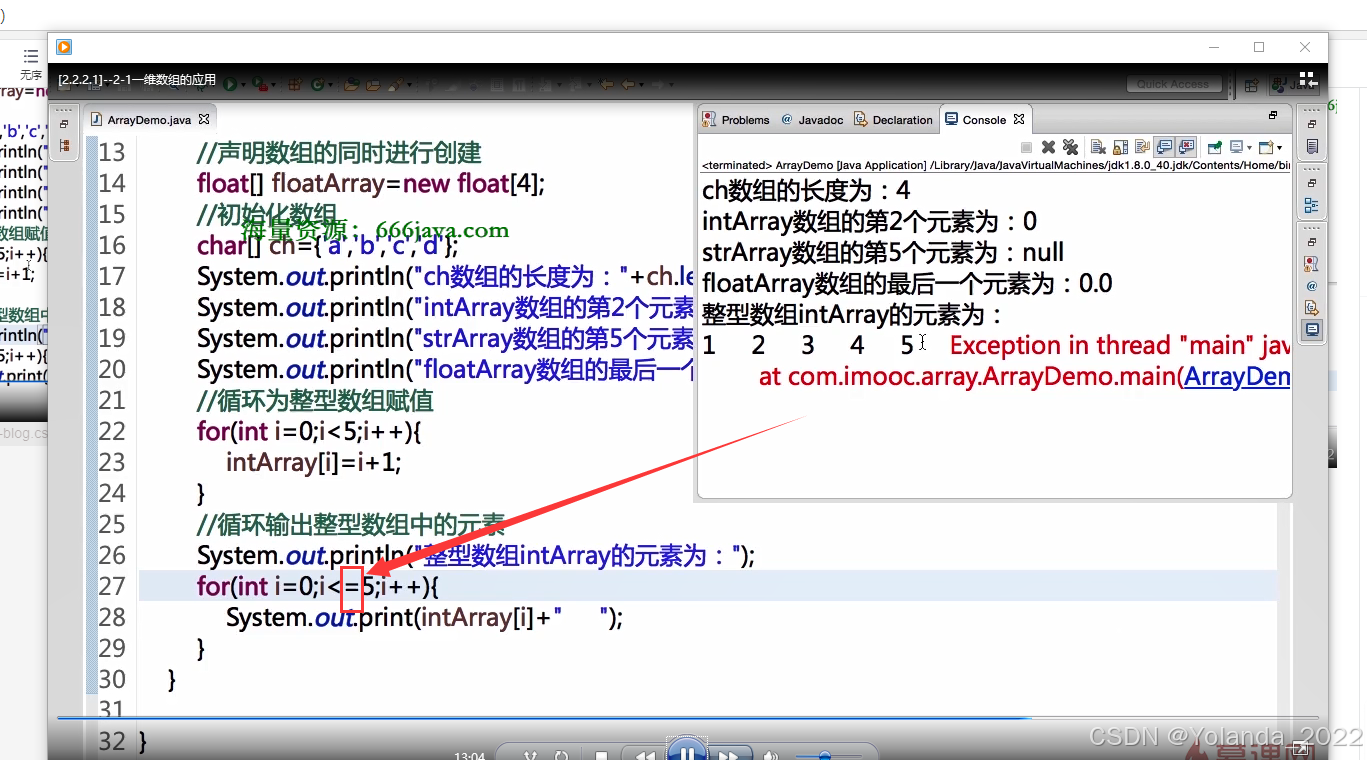1367x760 pixels.
Task: Click the float[] floatArray declaration on line 14
Action: coord(372,183)
